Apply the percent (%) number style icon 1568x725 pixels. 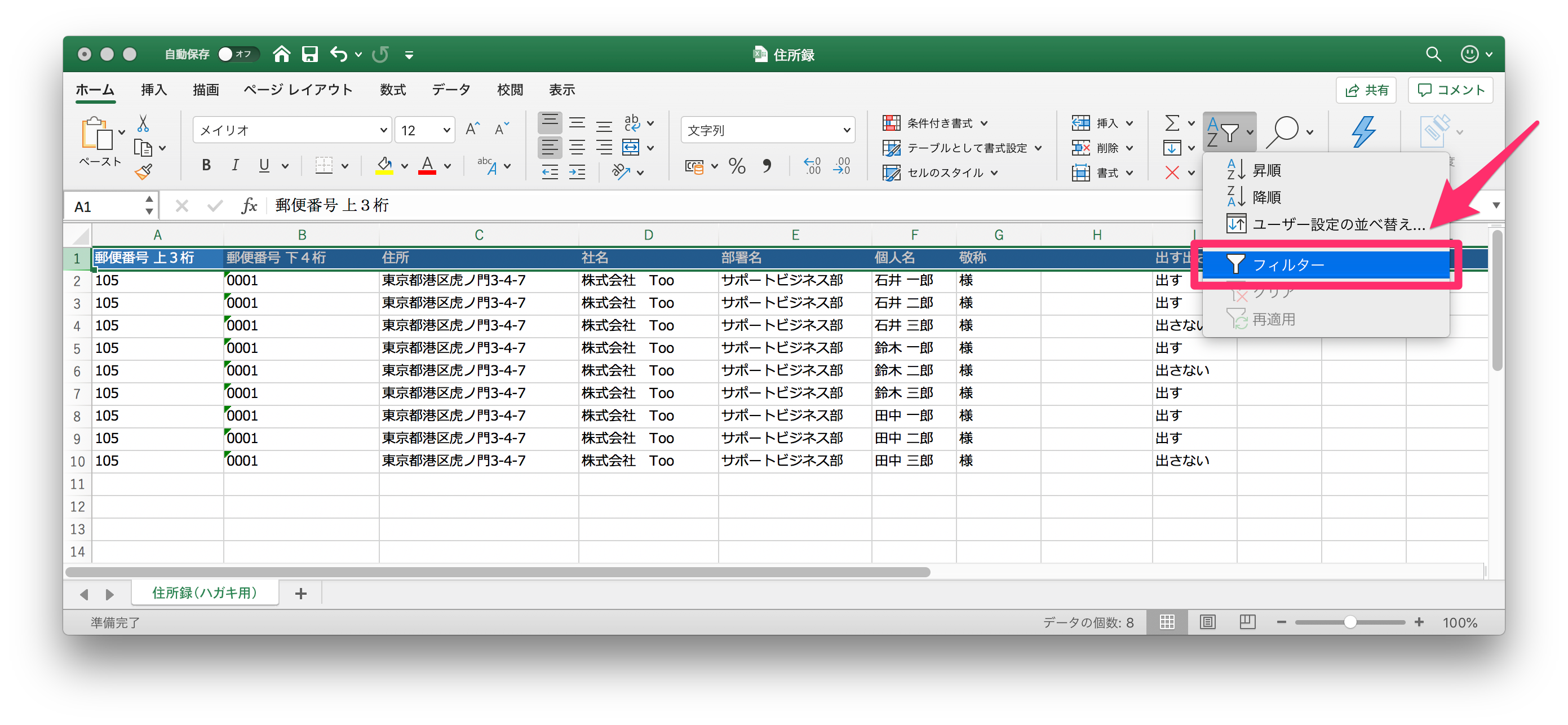(737, 166)
